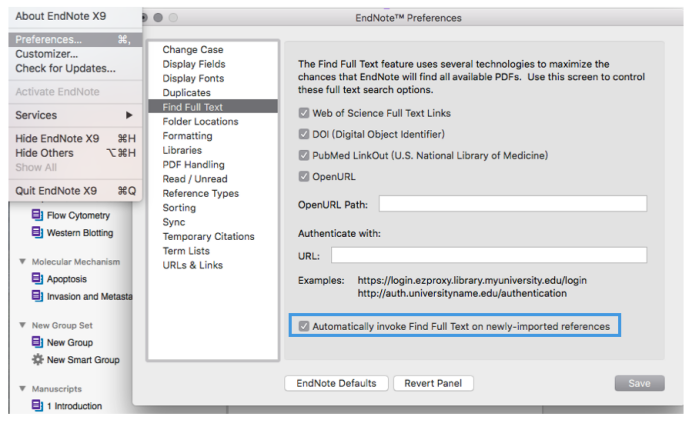Toggle the DOI (Digital Object Identifier) checkbox
Viewport: 692px width, 421px height.
[x=304, y=134]
